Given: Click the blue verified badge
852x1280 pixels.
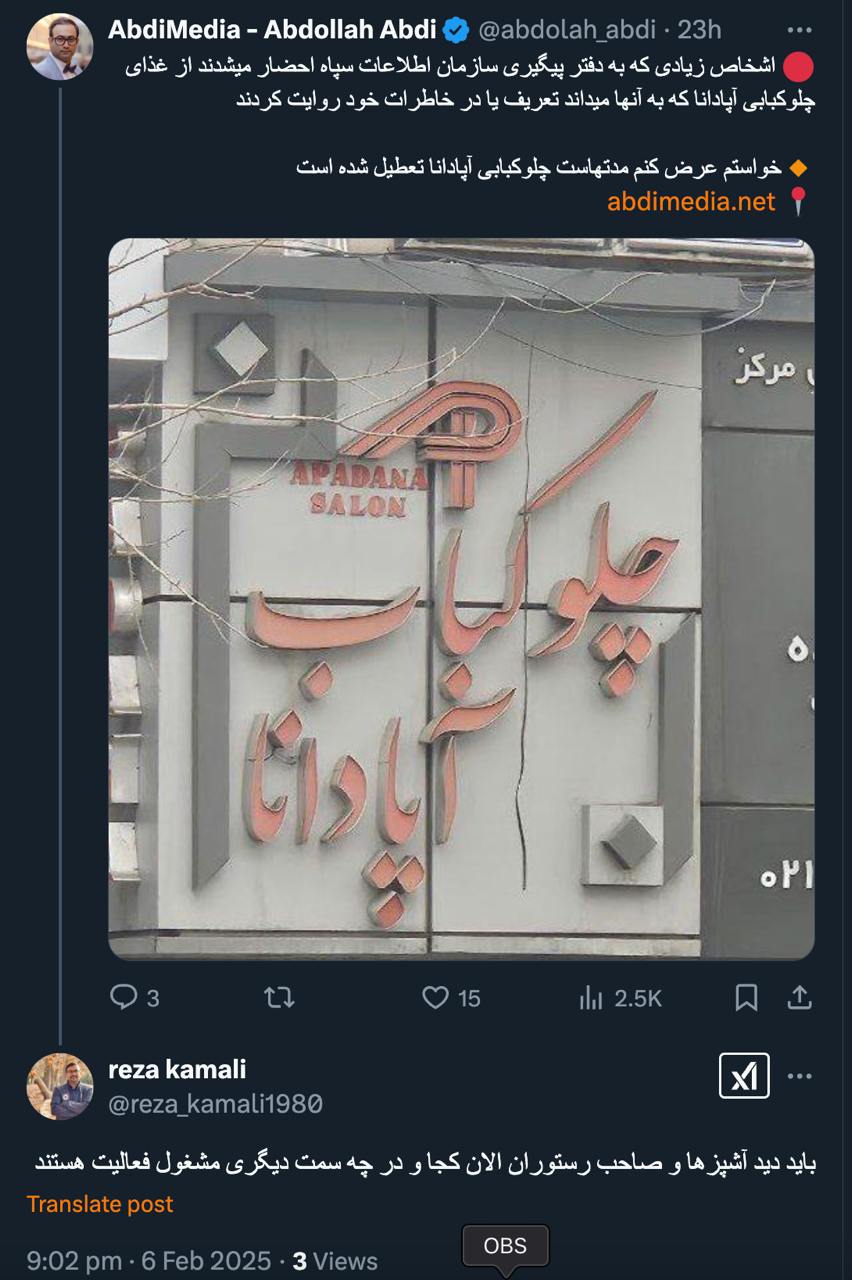Looking at the screenshot, I should pos(456,30).
